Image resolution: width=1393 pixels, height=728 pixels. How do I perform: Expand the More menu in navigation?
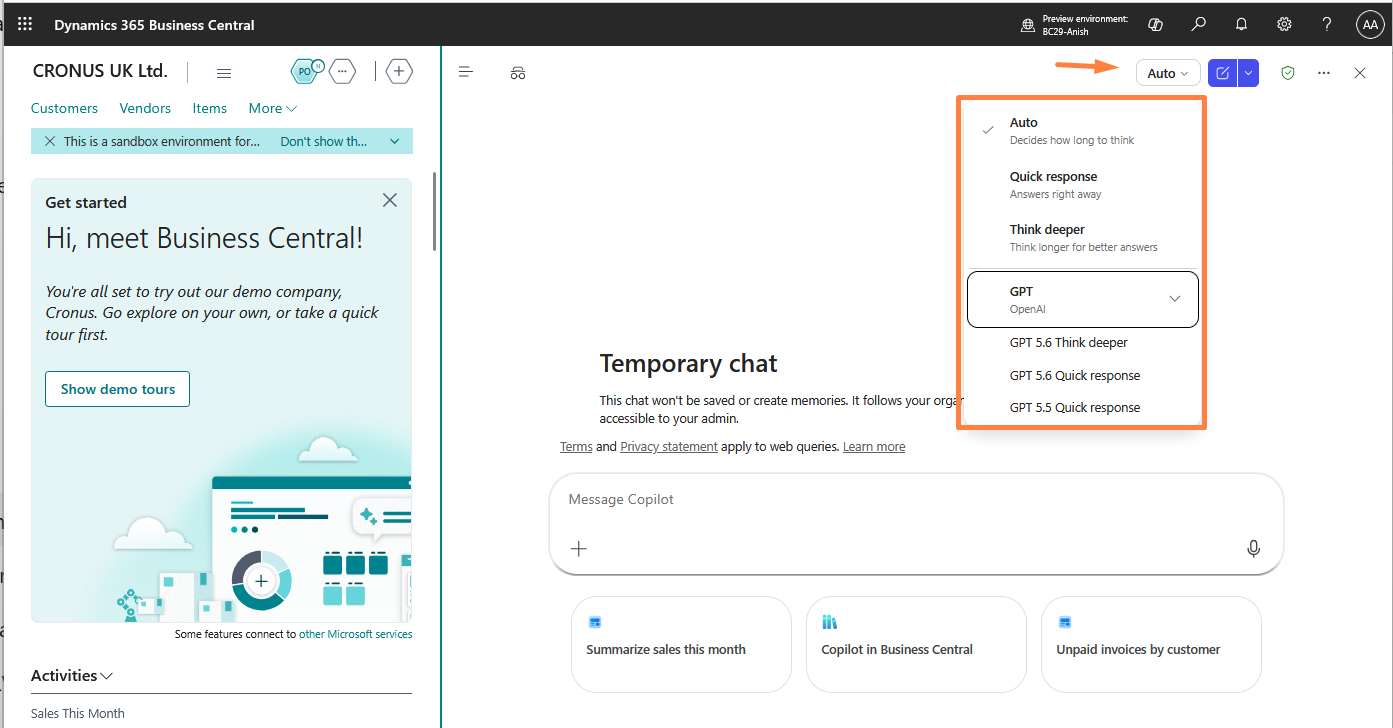pyautogui.click(x=273, y=108)
